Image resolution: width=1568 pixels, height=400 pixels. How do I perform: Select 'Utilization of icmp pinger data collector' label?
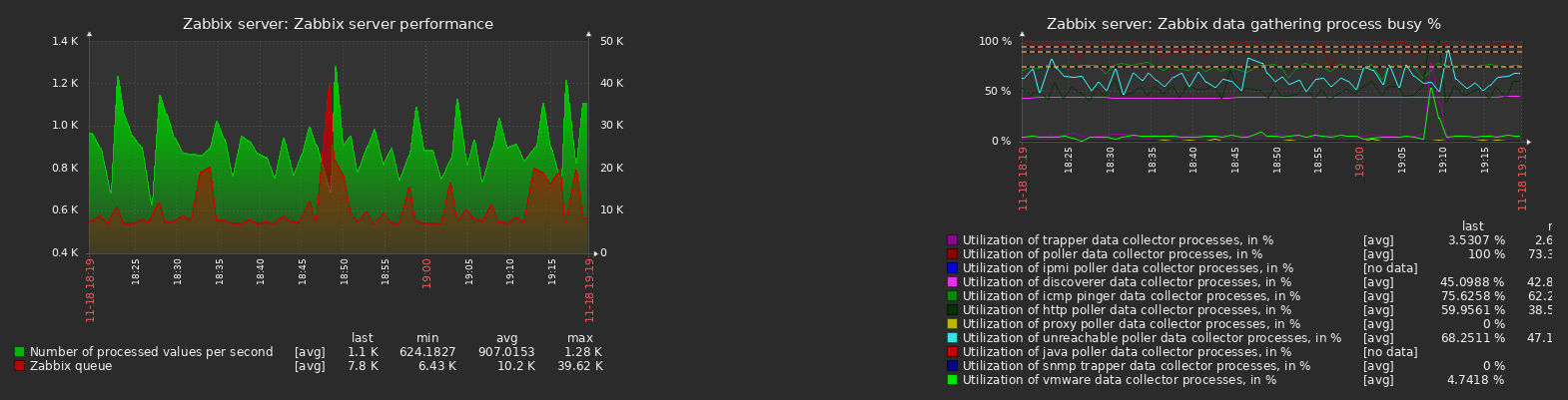1132,296
